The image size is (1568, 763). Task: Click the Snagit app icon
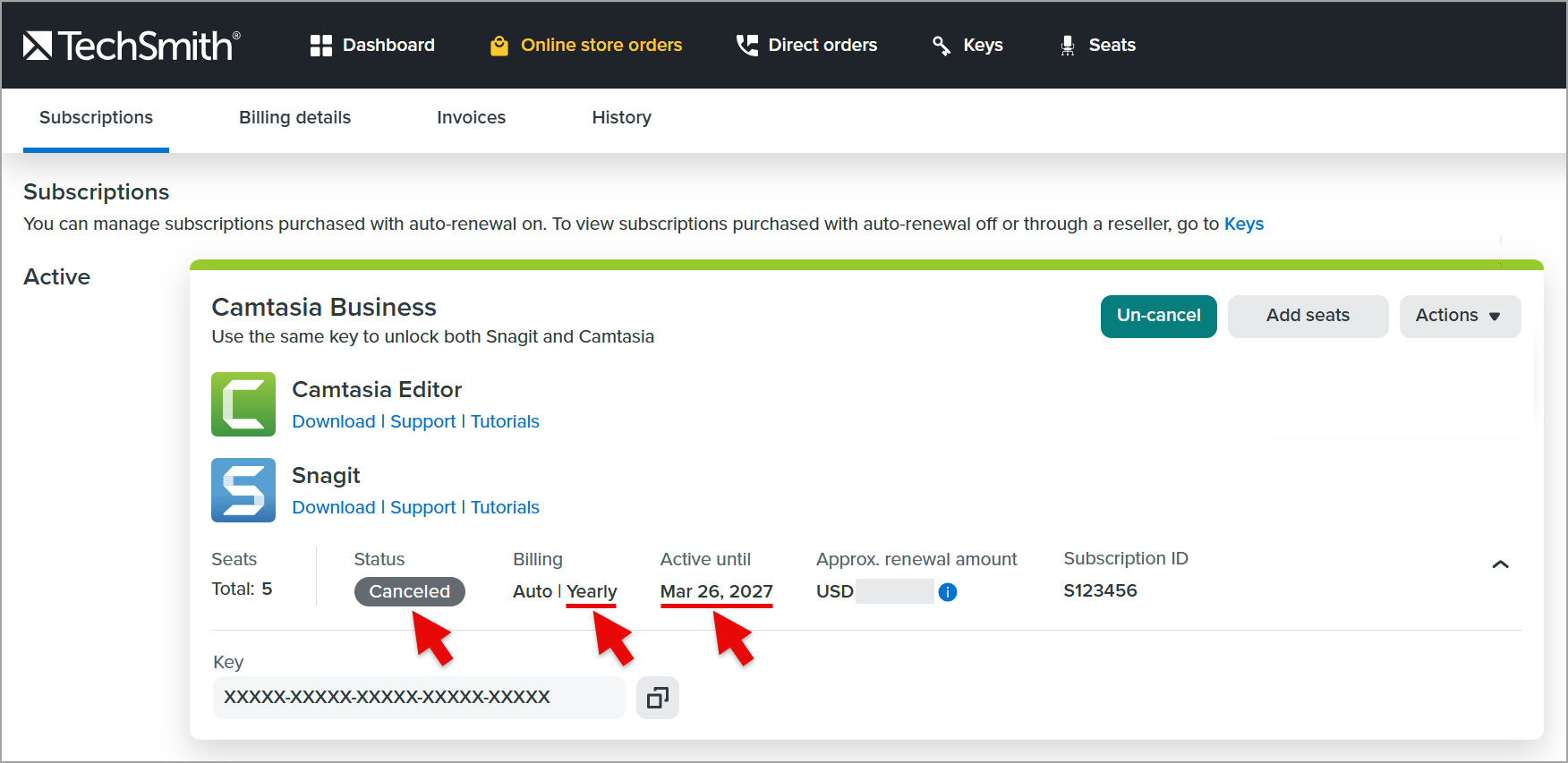point(243,490)
